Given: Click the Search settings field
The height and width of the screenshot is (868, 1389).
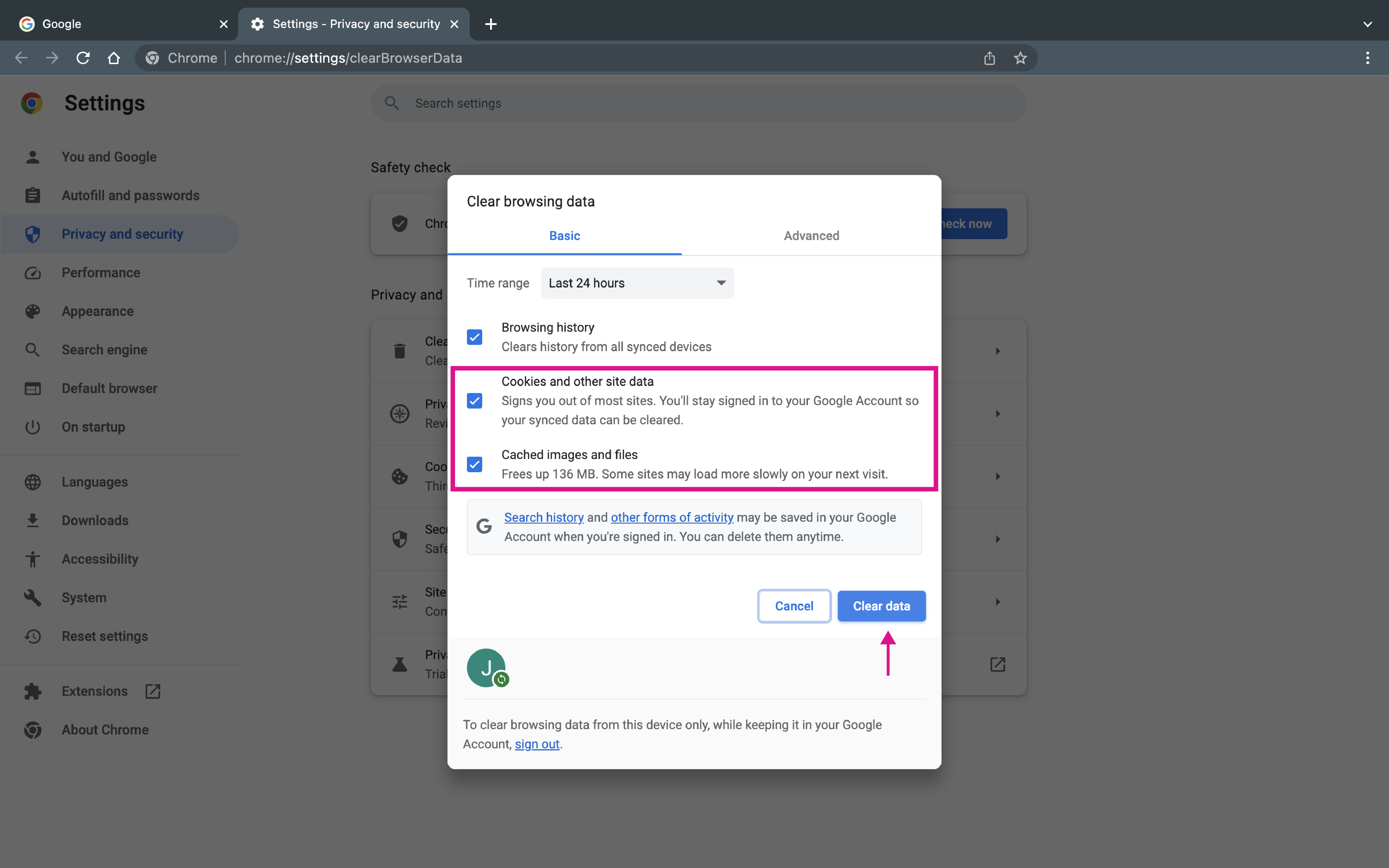Looking at the screenshot, I should pyautogui.click(x=698, y=103).
